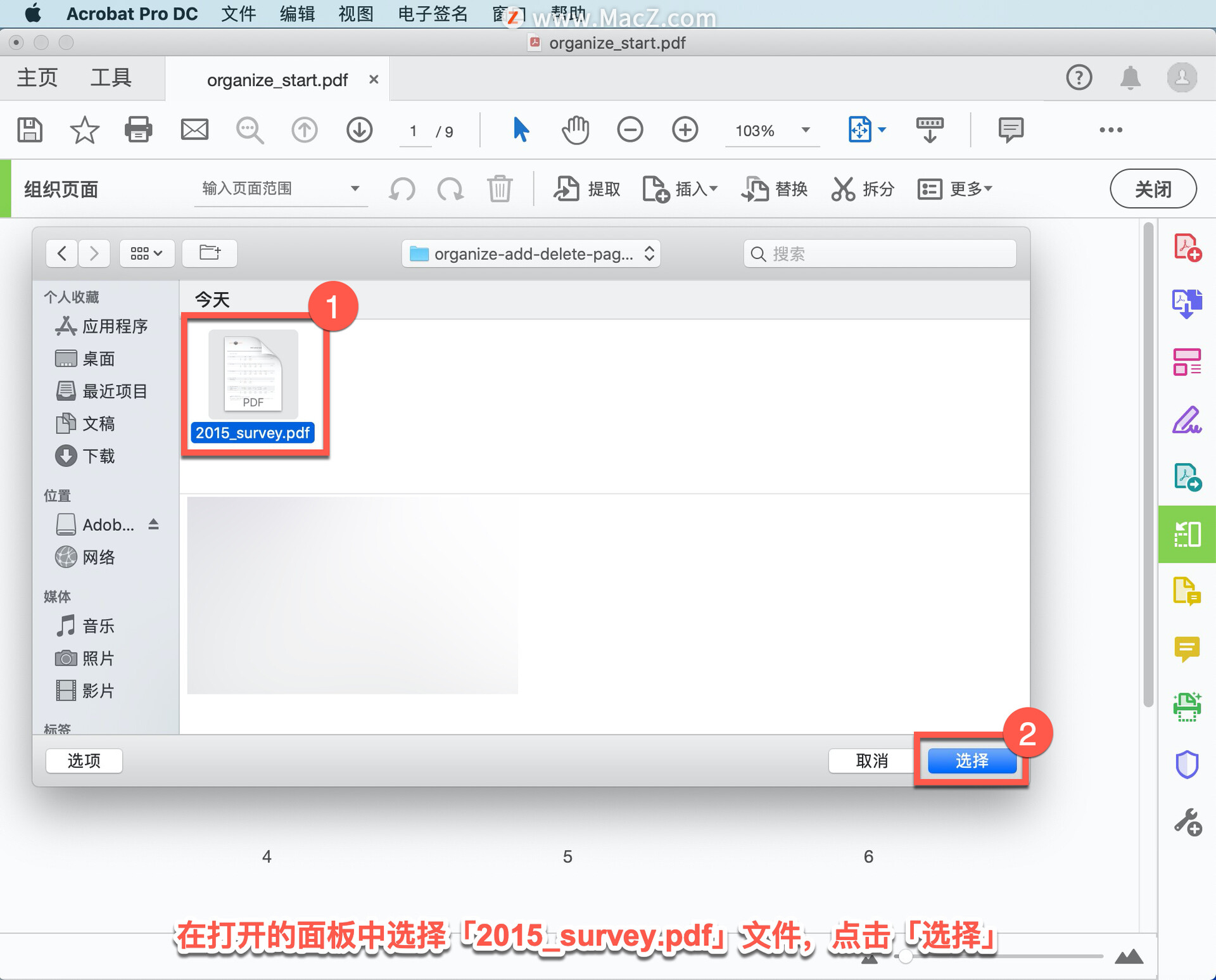Open the user account avatar
Screen dimensions: 1216x980
[1182, 78]
